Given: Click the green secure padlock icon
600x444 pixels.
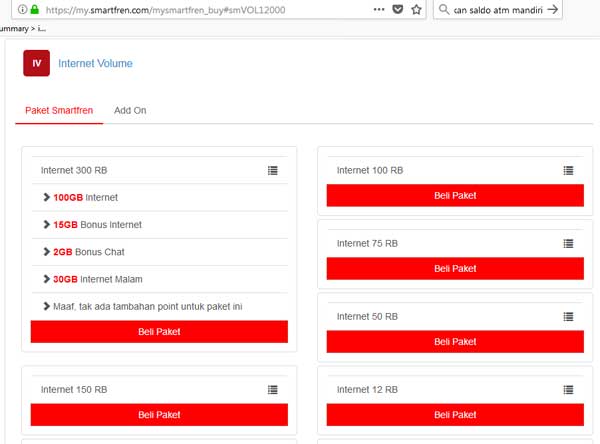Looking at the screenshot, I should [x=35, y=9].
